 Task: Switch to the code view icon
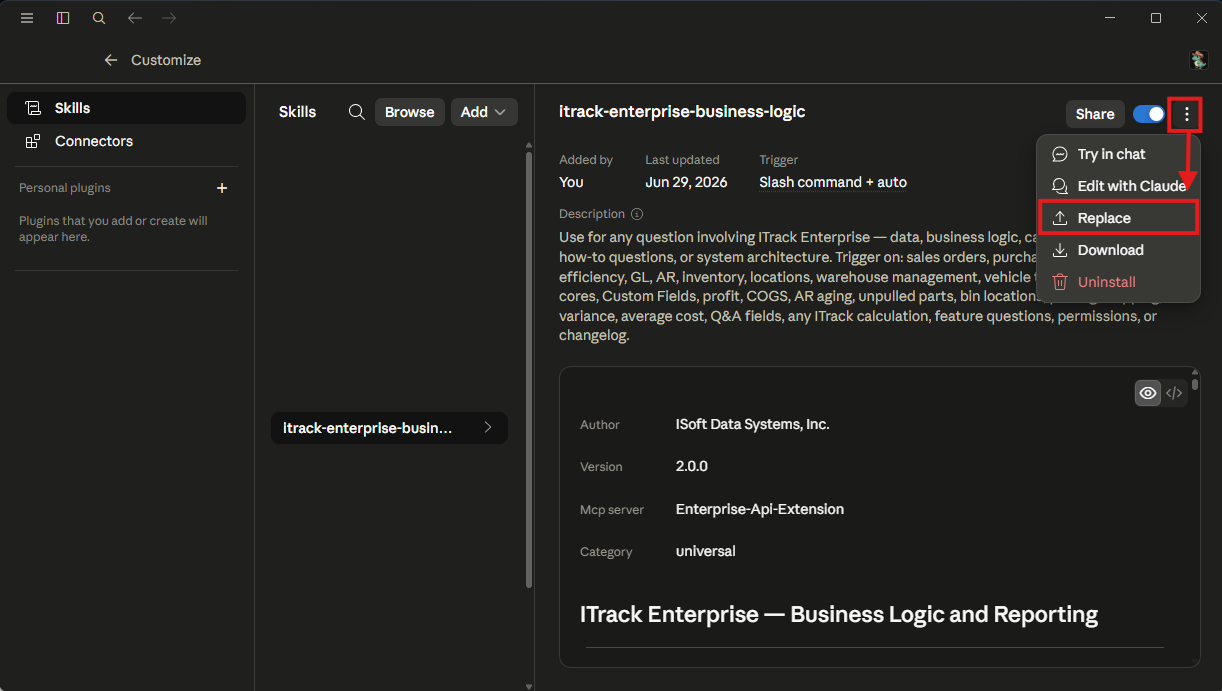1175,393
